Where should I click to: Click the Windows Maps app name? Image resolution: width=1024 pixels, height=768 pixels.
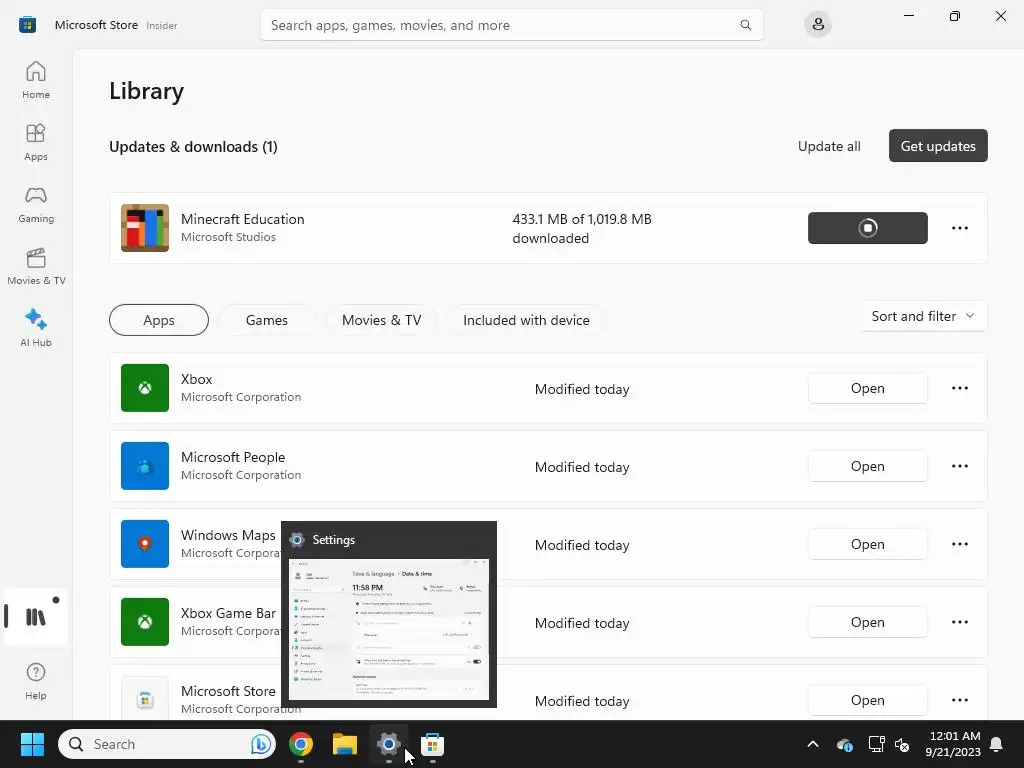(228, 535)
